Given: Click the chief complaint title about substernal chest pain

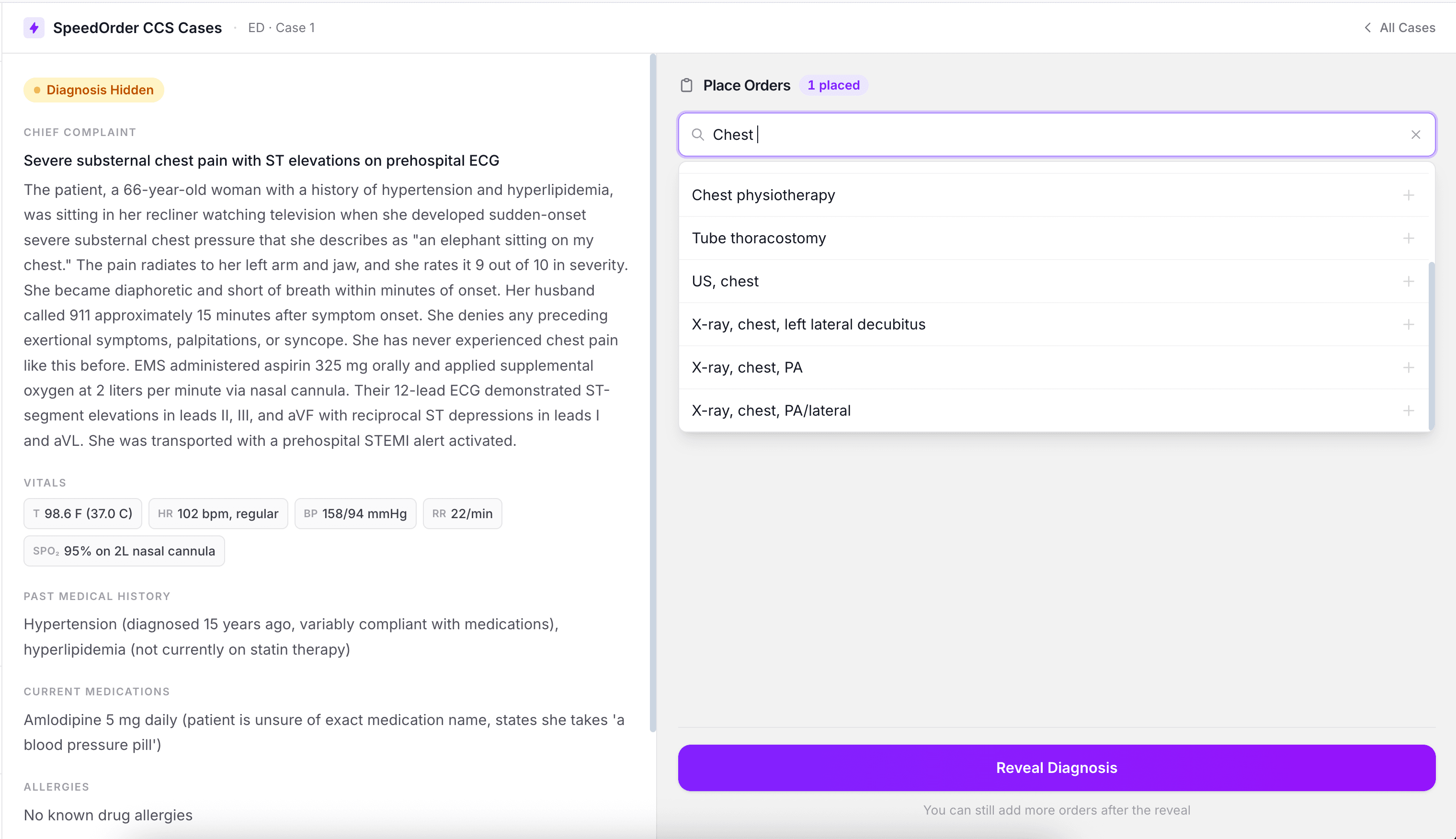Looking at the screenshot, I should pos(261,161).
